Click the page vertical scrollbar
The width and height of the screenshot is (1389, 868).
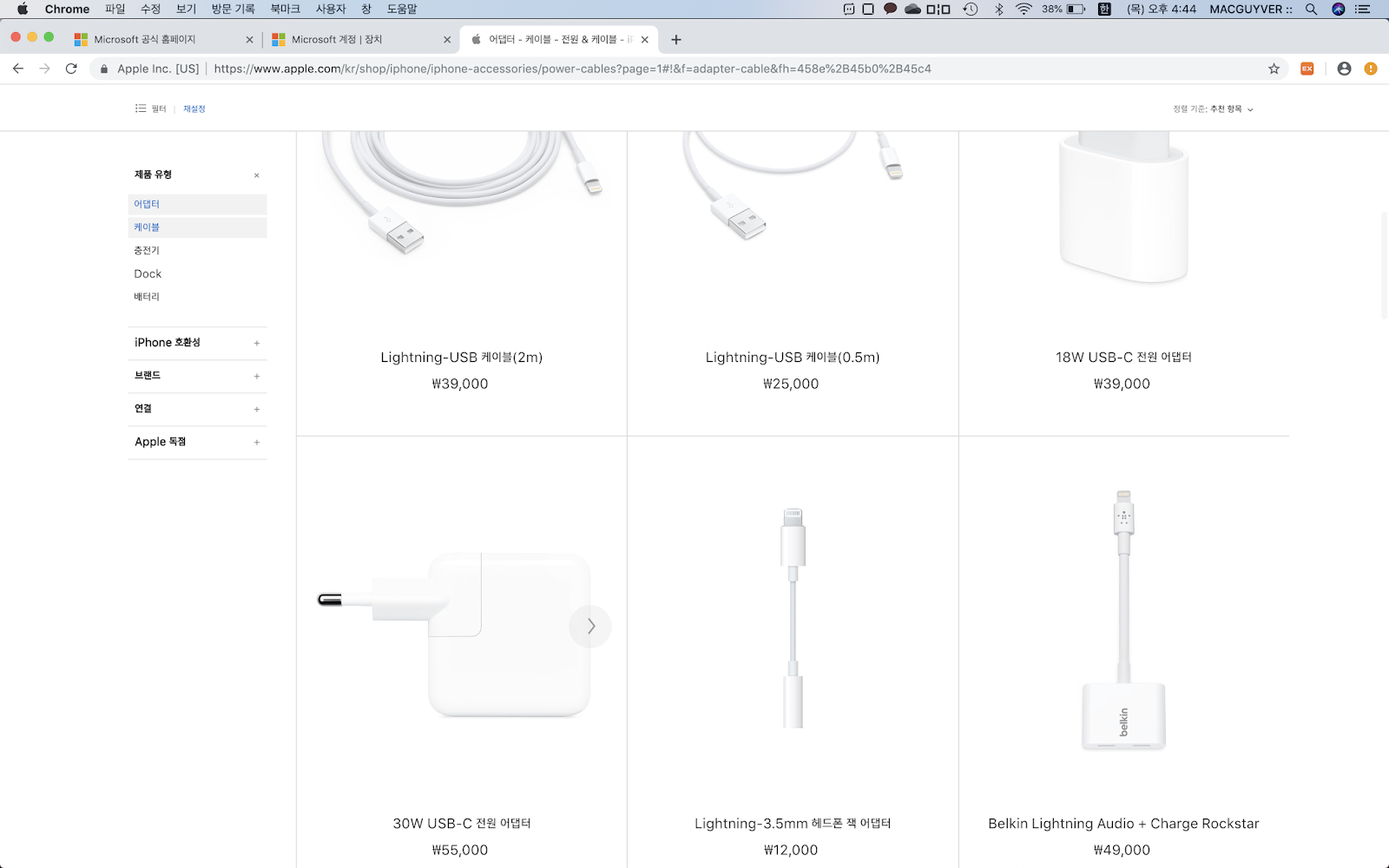click(1385, 265)
